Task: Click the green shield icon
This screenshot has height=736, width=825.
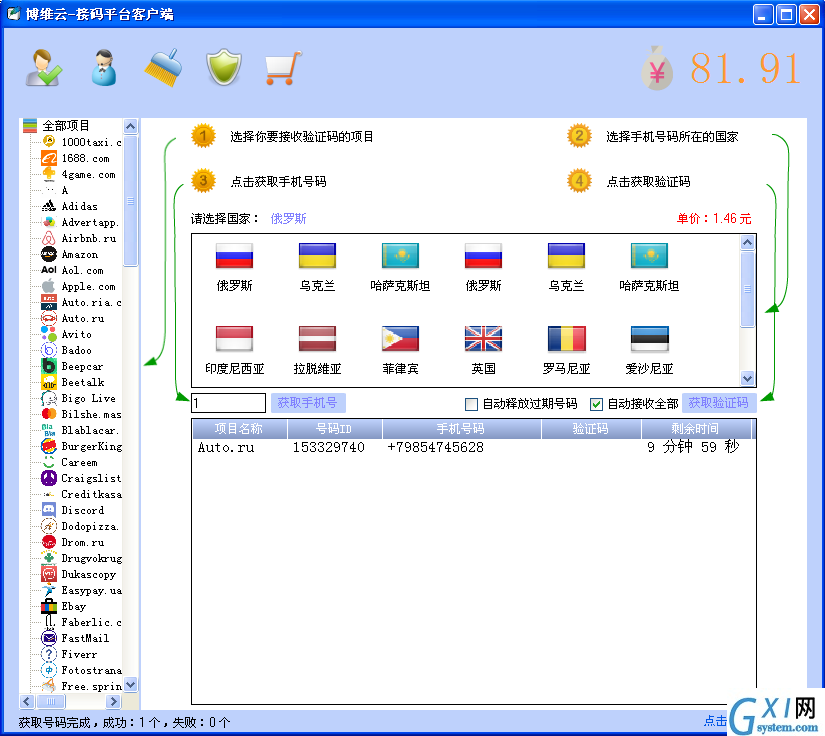Action: pos(224,67)
